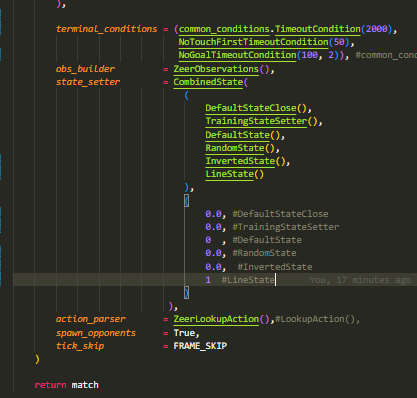Click the InvertedState() entry
The height and width of the screenshot is (398, 417).
[x=247, y=161]
